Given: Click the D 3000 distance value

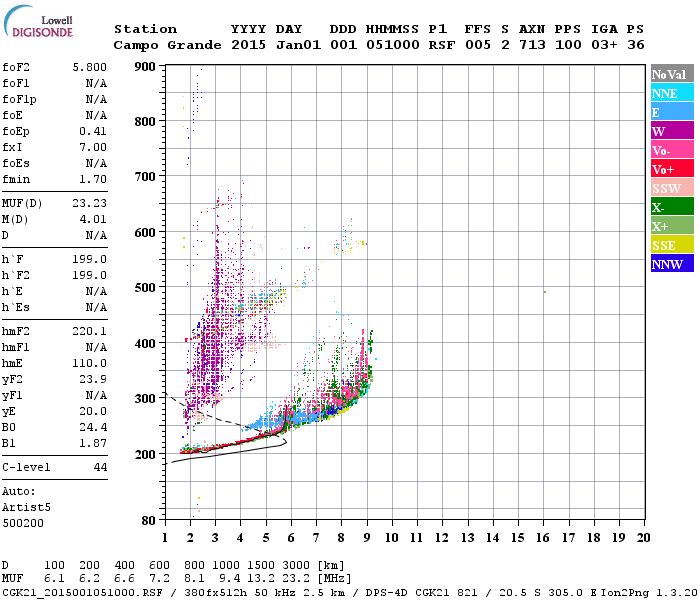Looking at the screenshot, I should [296, 565].
